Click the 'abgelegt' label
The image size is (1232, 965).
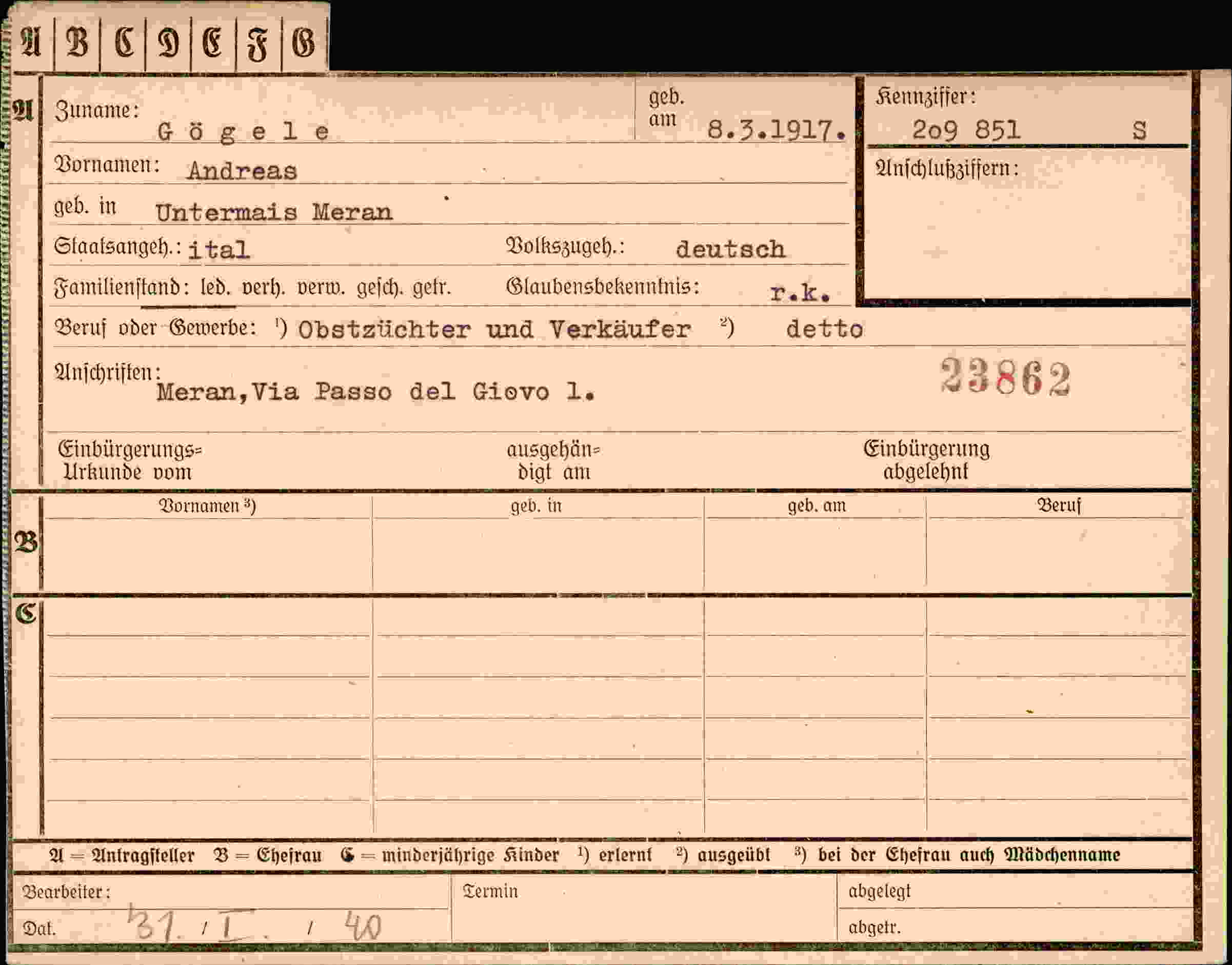[x=879, y=892]
